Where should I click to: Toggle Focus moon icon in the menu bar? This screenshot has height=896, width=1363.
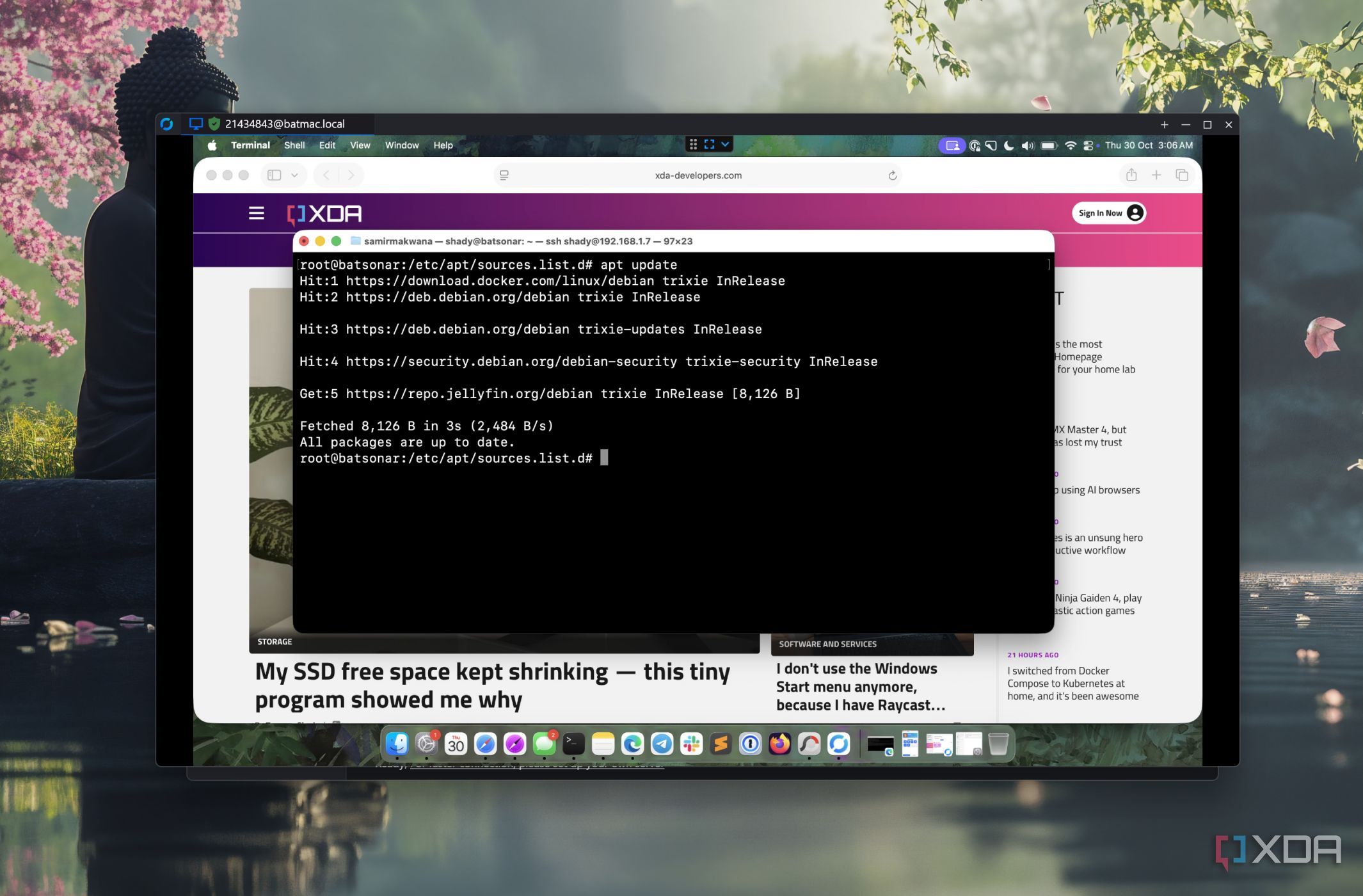coord(1008,145)
